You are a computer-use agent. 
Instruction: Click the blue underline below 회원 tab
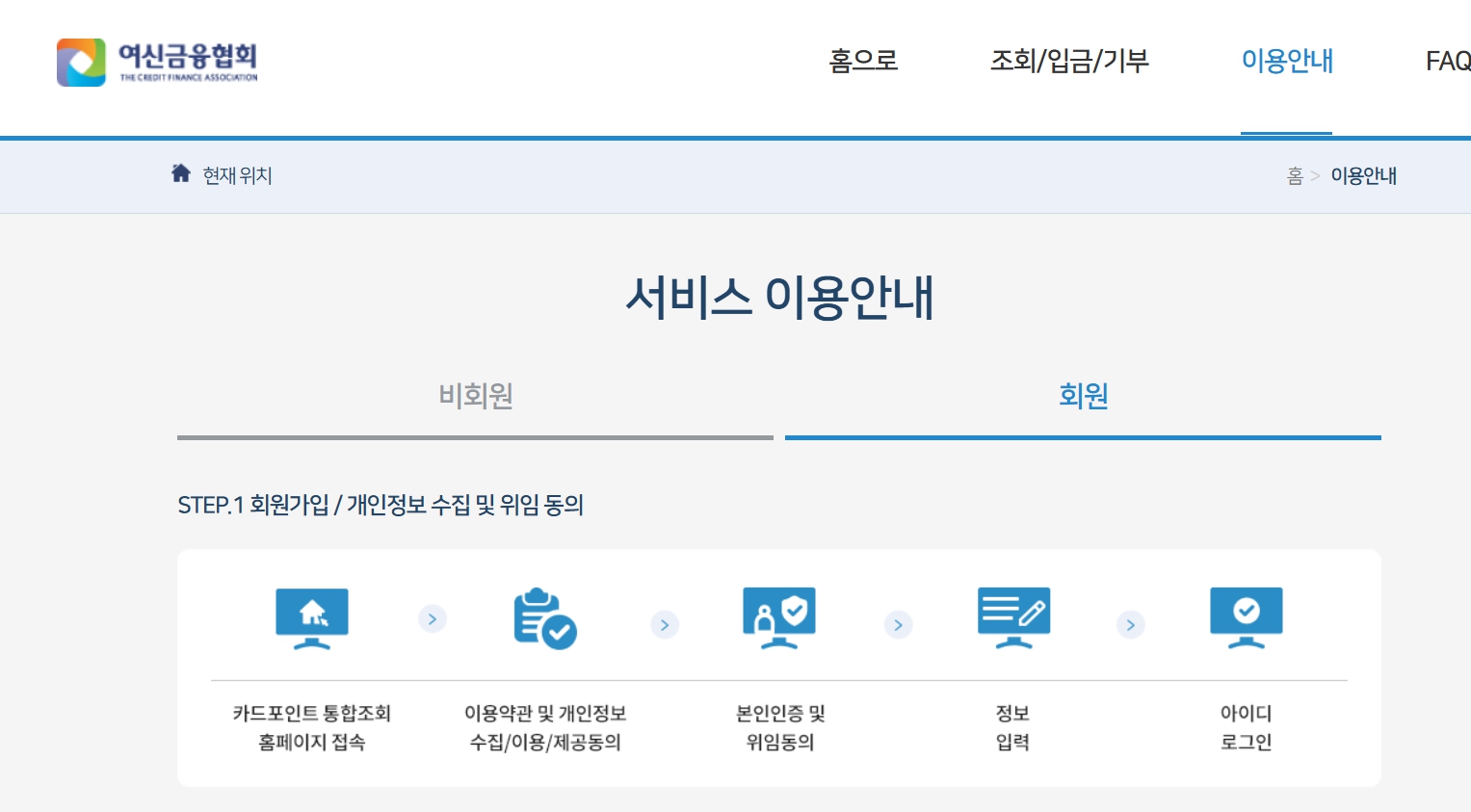tap(1083, 438)
